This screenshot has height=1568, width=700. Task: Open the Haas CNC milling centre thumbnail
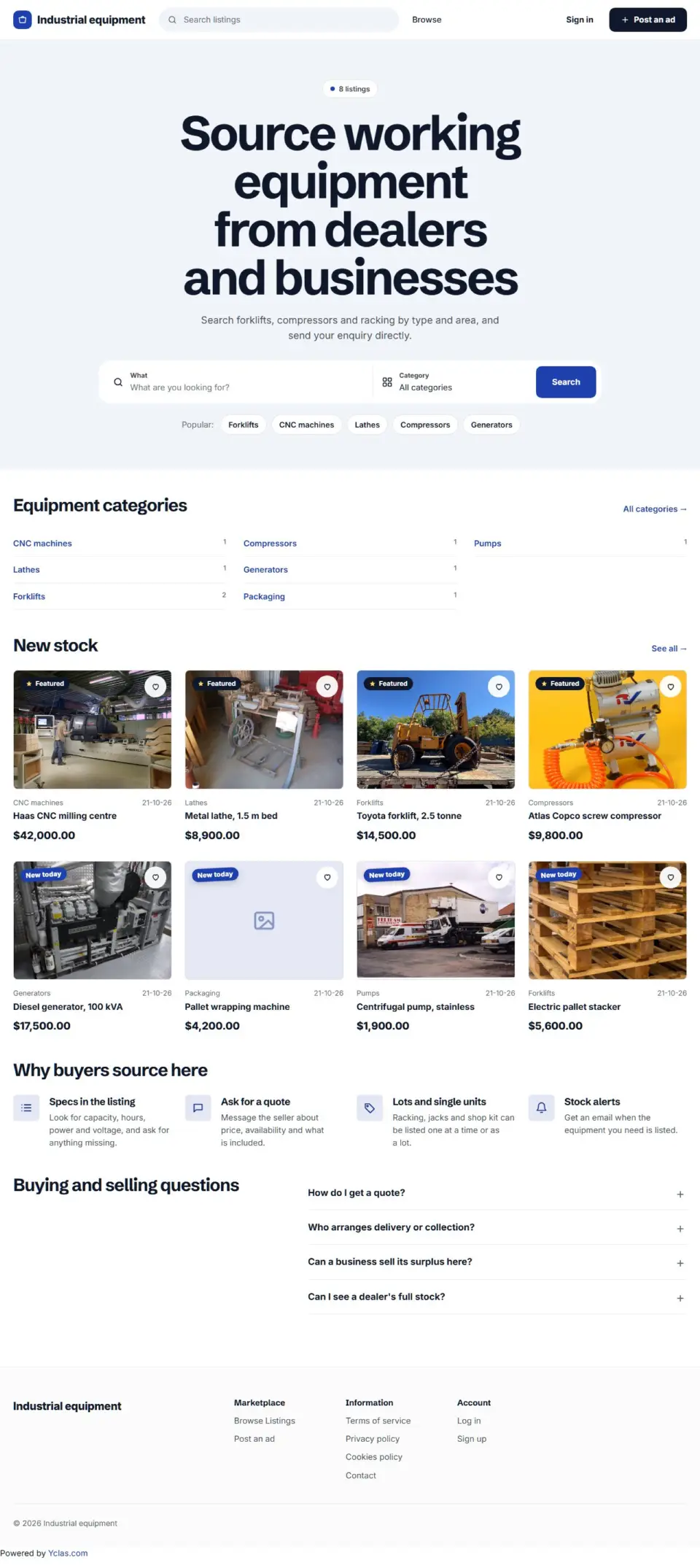93,730
